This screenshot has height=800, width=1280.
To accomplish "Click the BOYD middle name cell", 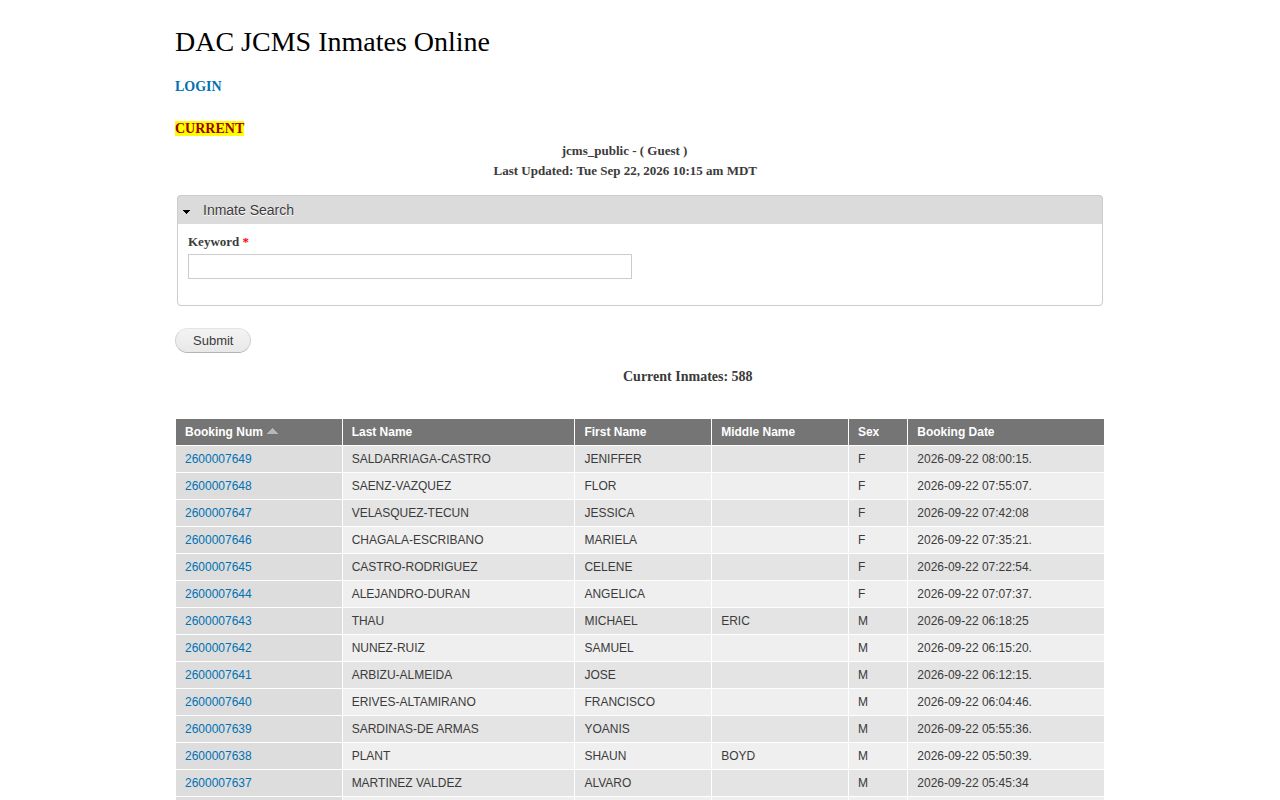I will [780, 756].
